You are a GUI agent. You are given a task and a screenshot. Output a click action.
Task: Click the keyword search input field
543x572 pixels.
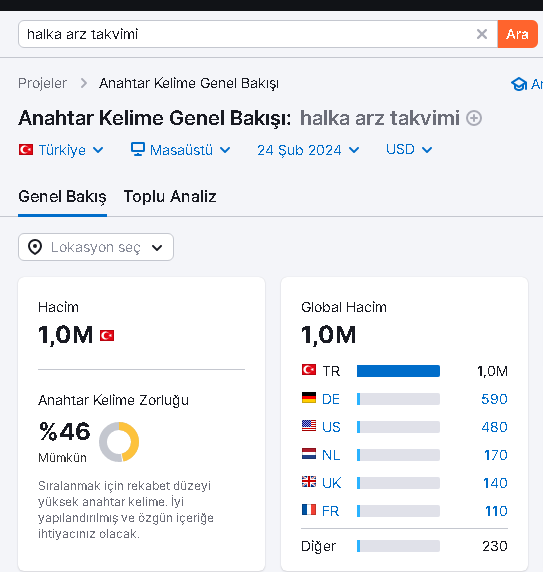[x=248, y=34]
